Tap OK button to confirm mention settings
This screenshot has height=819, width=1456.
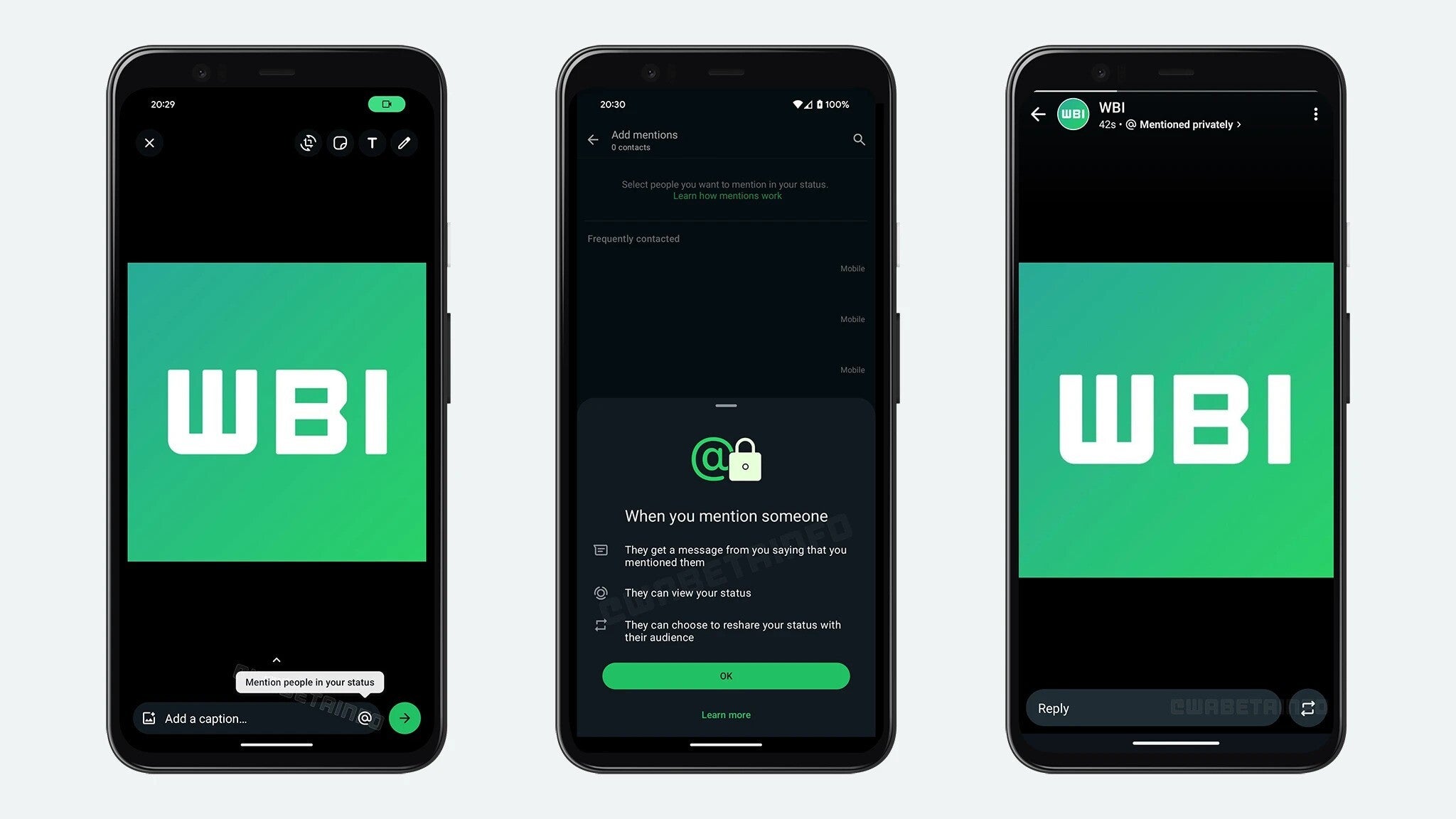(726, 676)
